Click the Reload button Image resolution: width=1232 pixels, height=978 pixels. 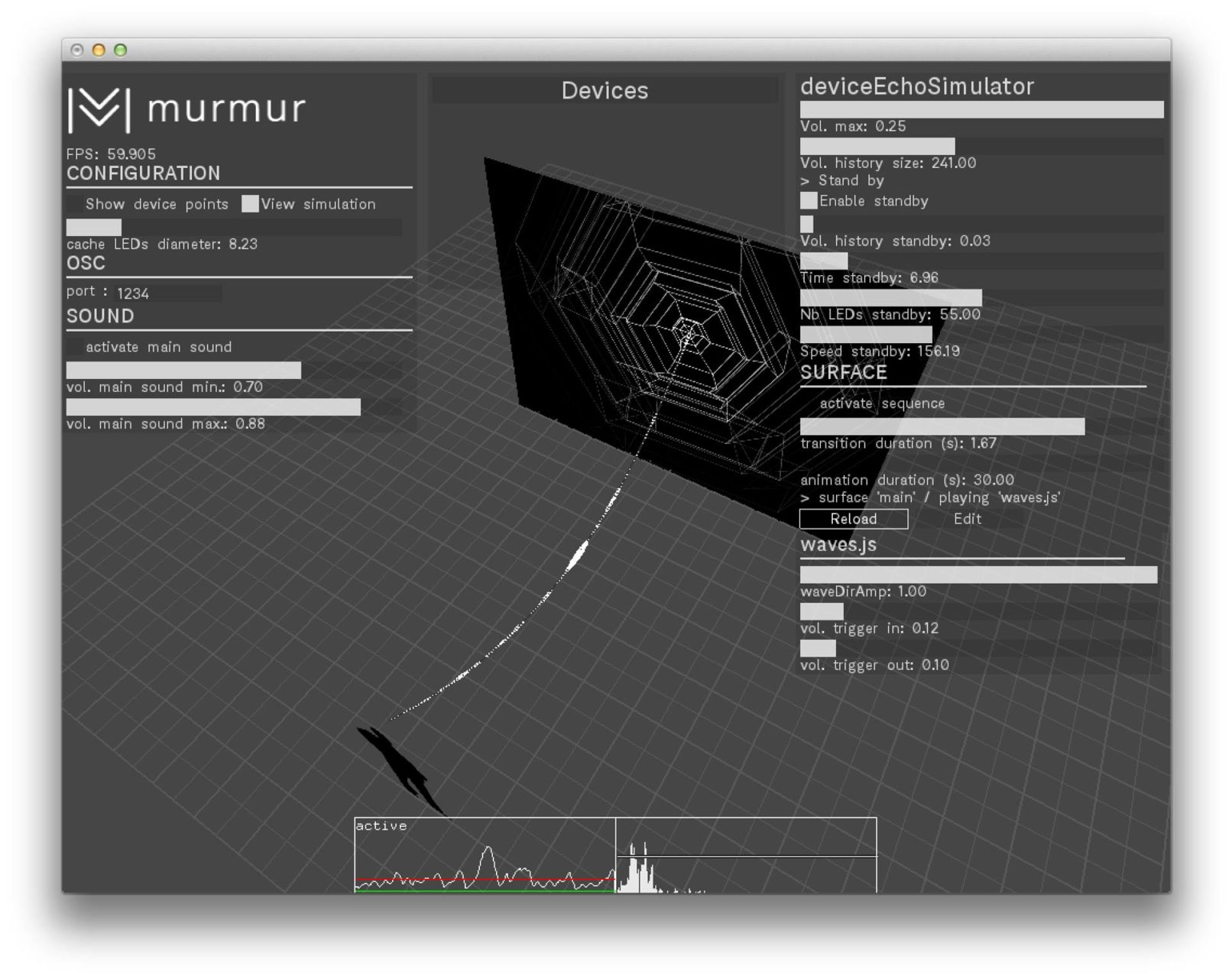coord(853,519)
